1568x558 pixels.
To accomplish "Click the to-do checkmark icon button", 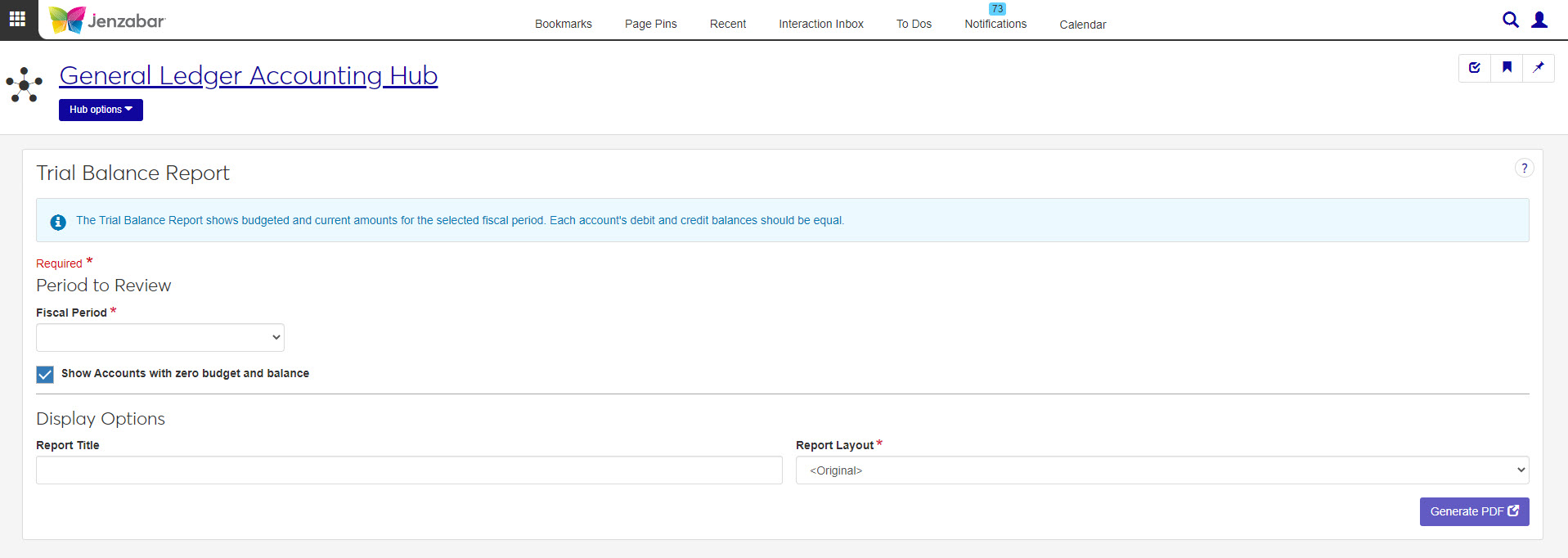I will coord(1474,68).
